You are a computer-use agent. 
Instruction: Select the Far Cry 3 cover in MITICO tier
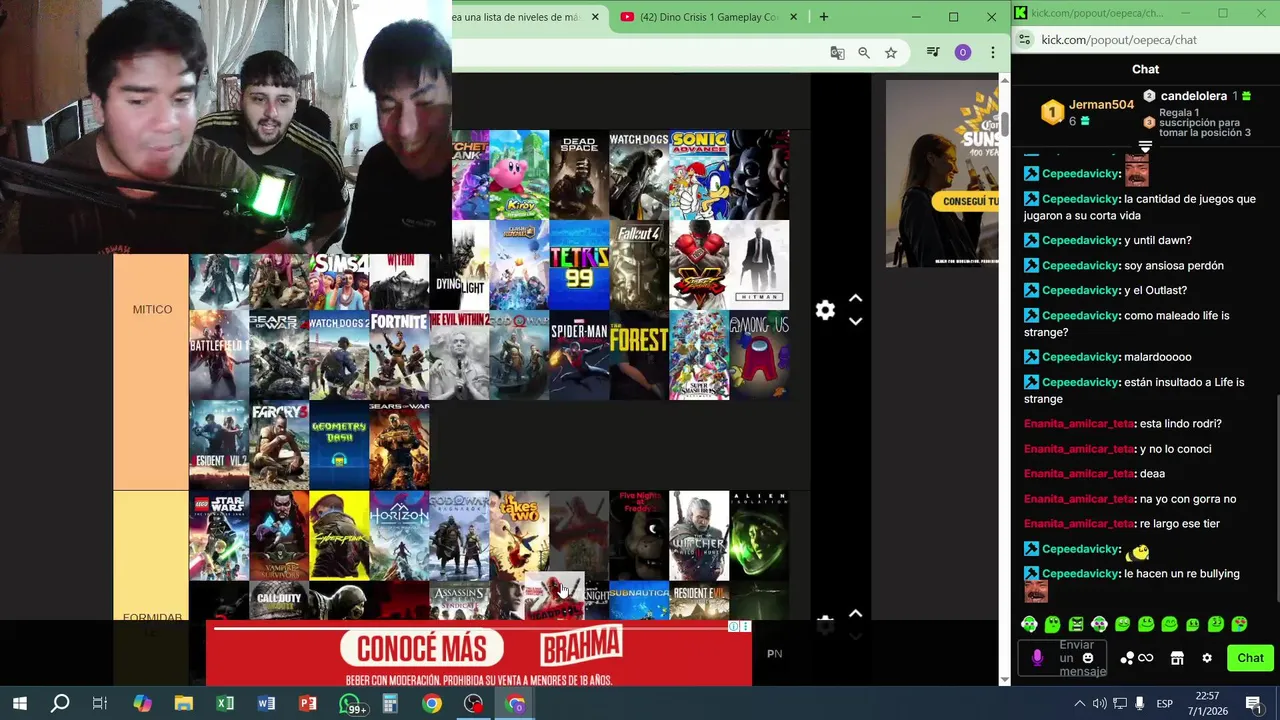(279, 445)
